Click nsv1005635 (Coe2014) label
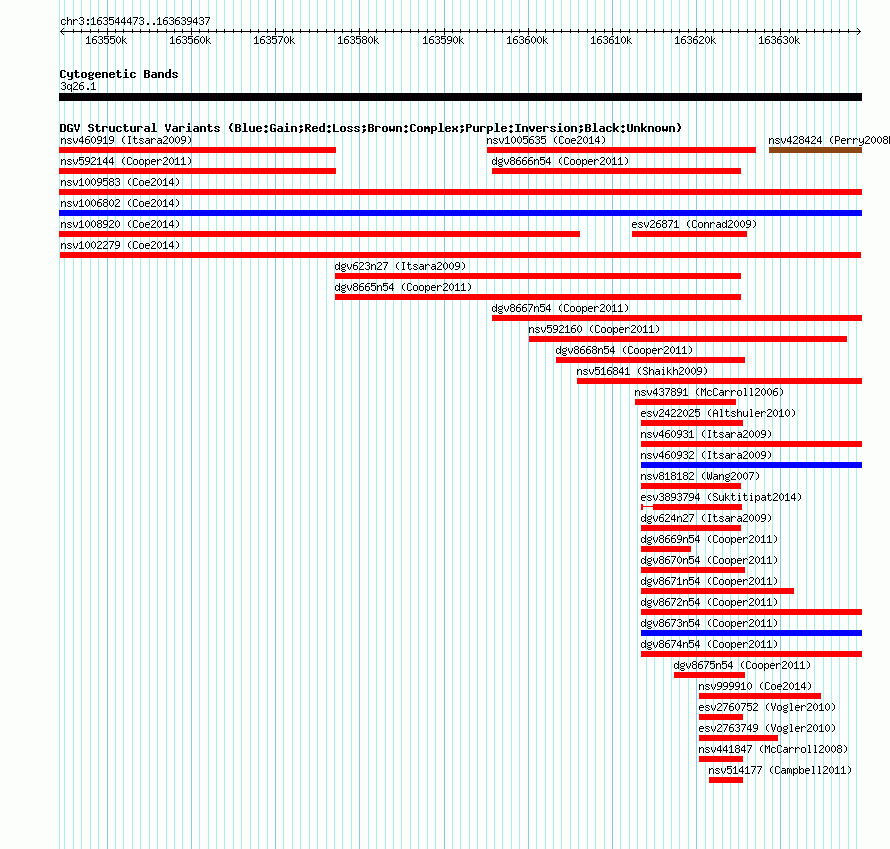The image size is (890, 849). point(546,140)
